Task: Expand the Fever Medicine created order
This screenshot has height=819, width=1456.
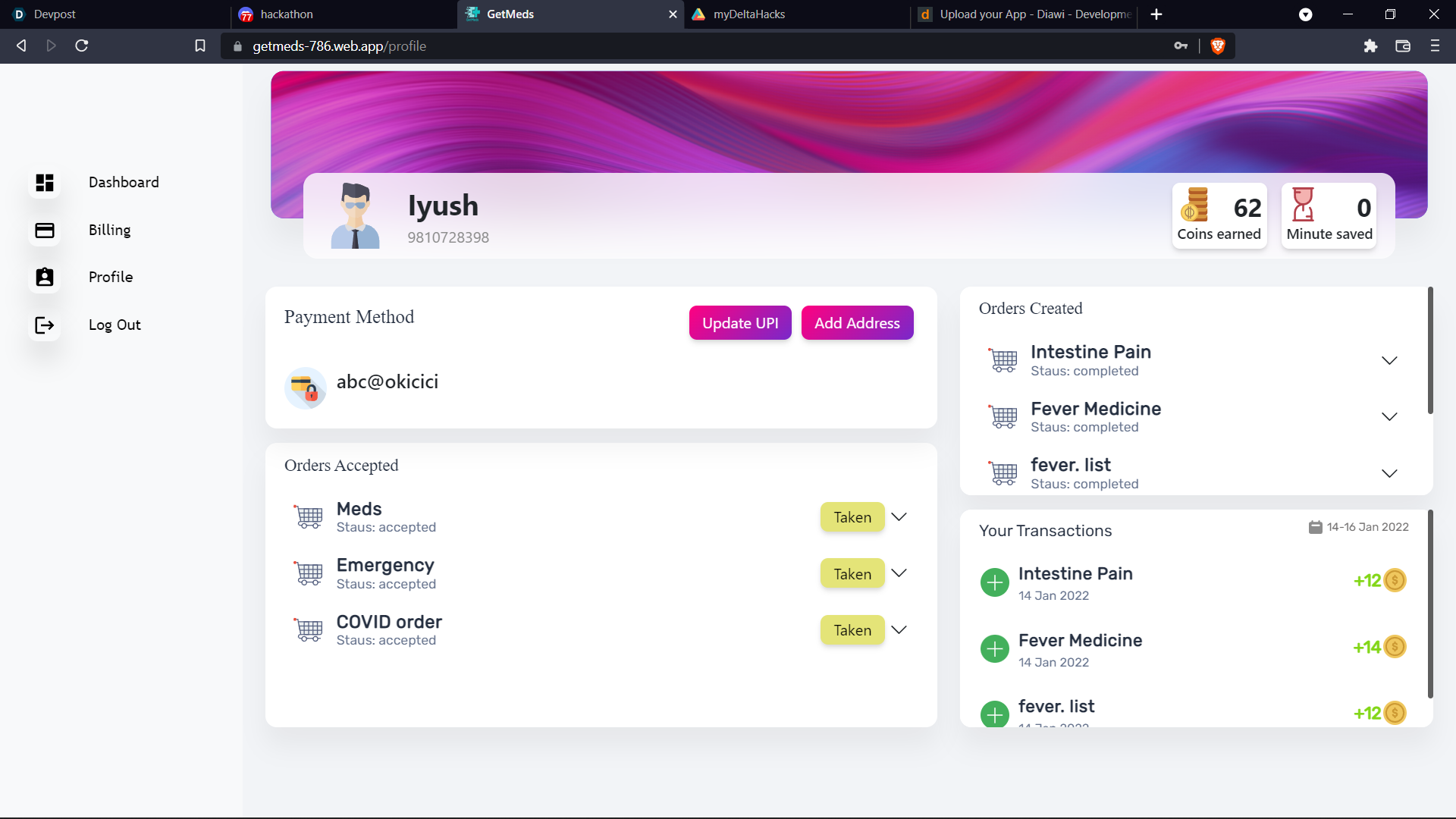Action: click(1389, 417)
